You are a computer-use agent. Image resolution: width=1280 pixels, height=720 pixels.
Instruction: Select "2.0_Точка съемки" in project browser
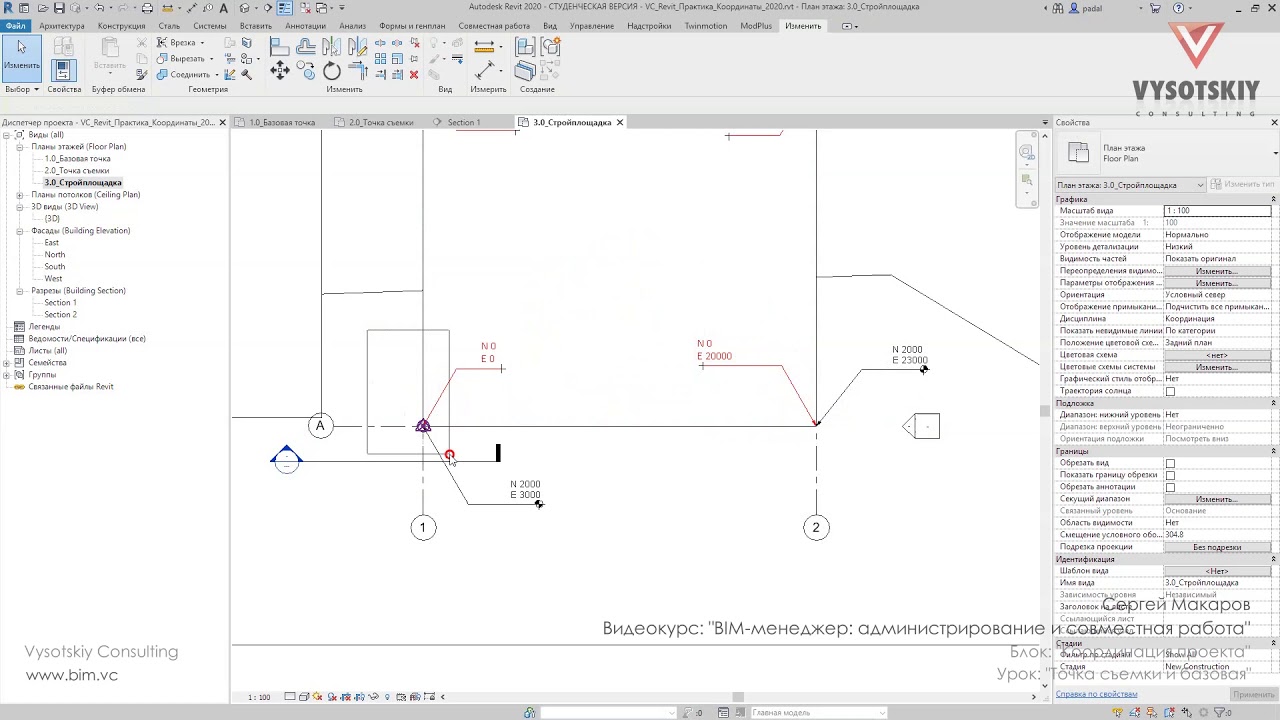pos(77,170)
